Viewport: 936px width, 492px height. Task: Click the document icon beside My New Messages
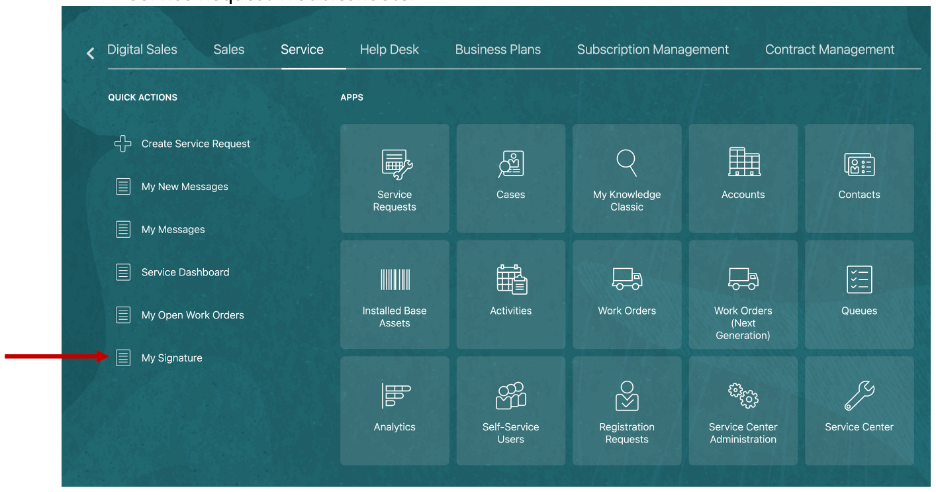point(123,186)
